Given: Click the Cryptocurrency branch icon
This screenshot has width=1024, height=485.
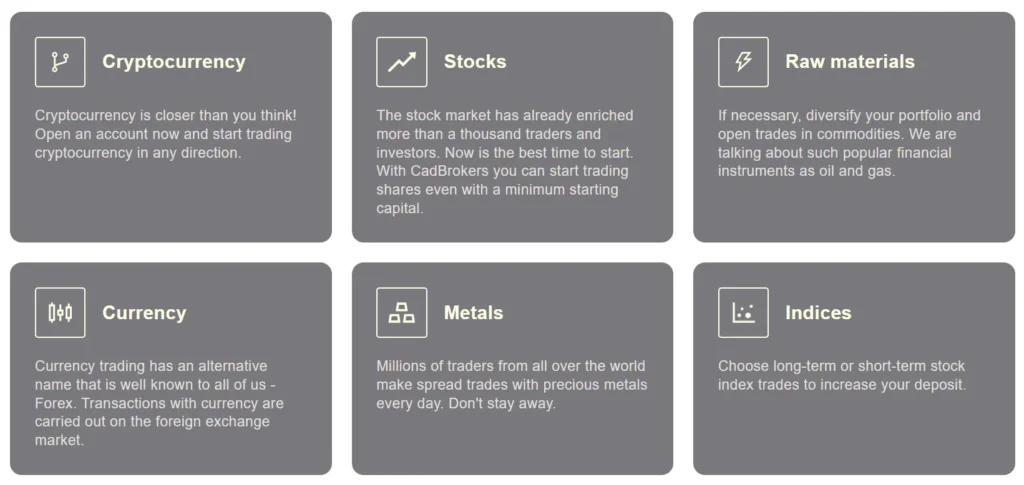Looking at the screenshot, I should (x=60, y=62).
